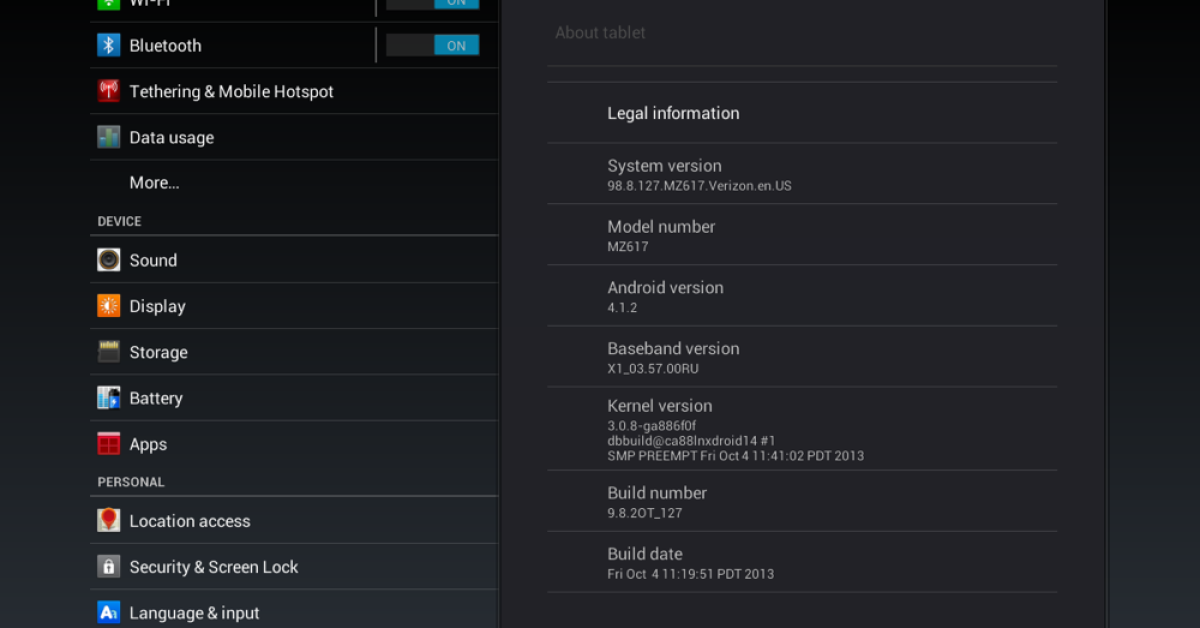
Task: Click the Tethering & Mobile Hotspot icon
Action: coord(108,92)
